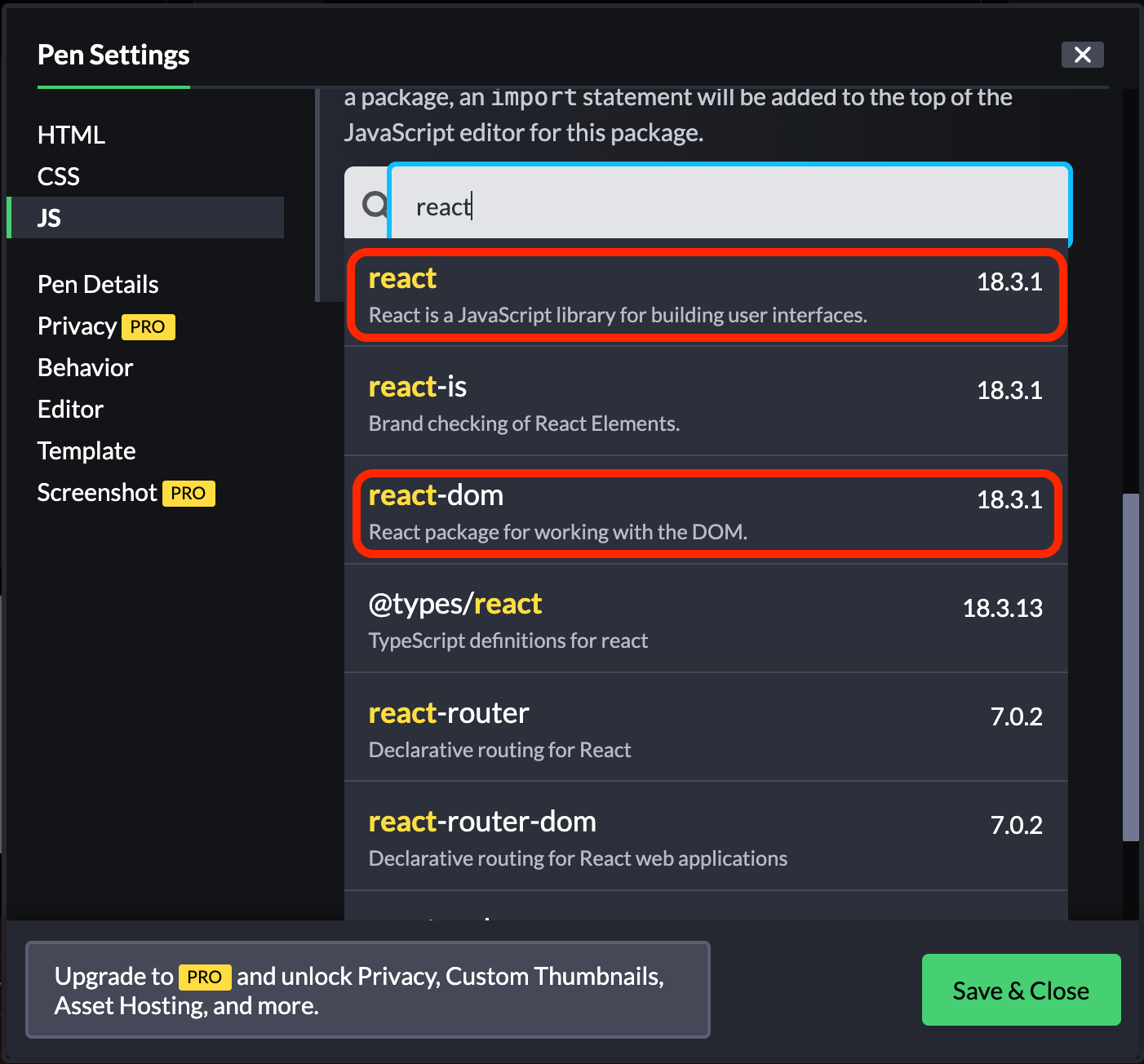The height and width of the screenshot is (1064, 1144).
Task: Click into the package search field
Action: coord(729,205)
